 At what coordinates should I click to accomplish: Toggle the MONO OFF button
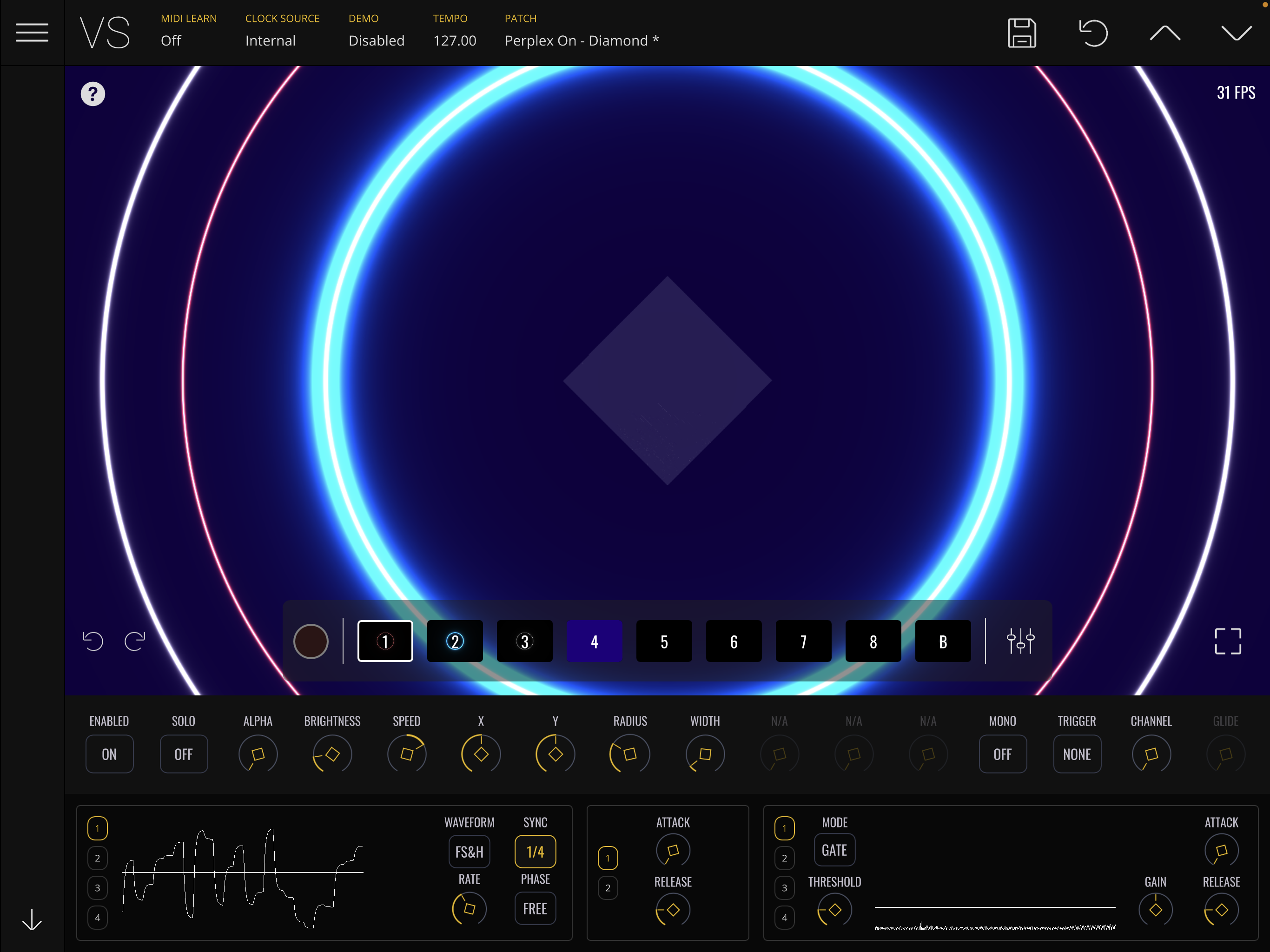tap(1002, 754)
